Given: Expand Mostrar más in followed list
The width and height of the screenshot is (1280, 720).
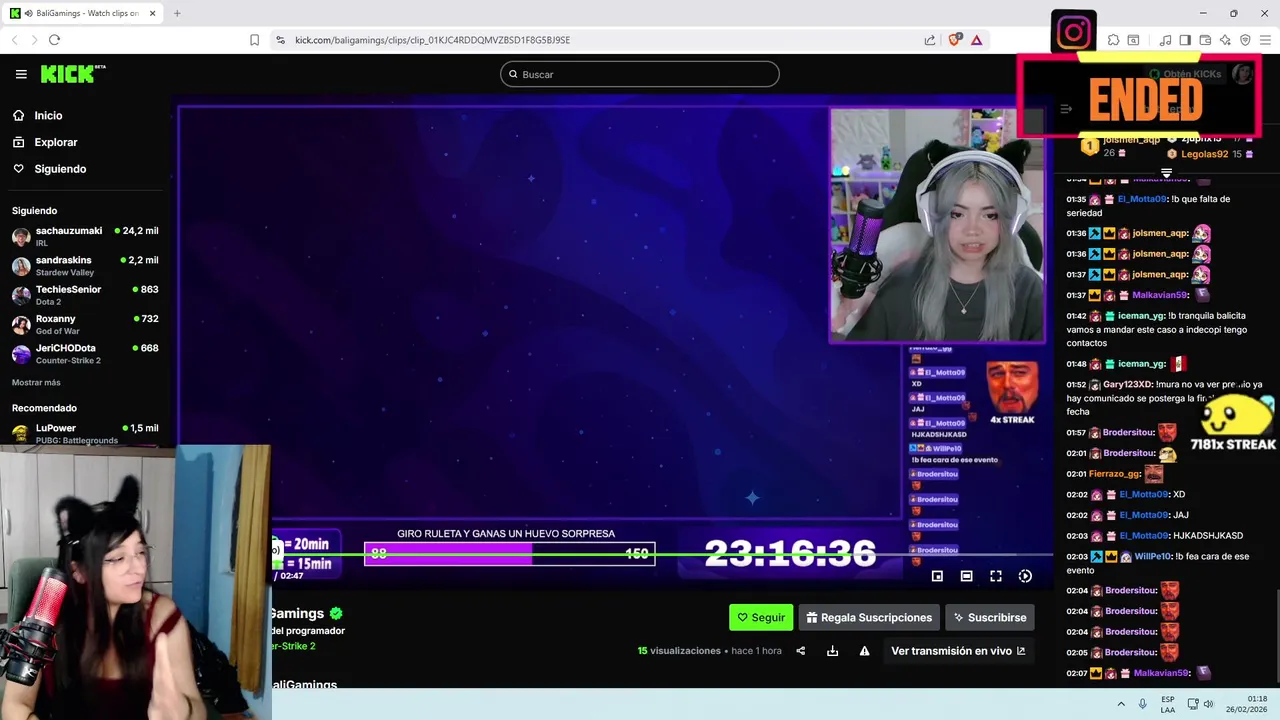Looking at the screenshot, I should [x=36, y=382].
